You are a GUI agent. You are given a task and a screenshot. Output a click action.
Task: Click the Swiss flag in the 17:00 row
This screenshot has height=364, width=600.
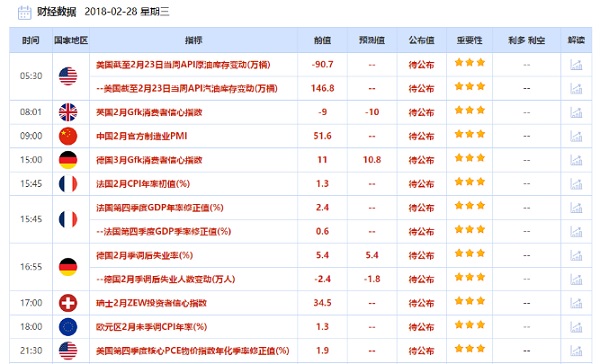click(68, 303)
